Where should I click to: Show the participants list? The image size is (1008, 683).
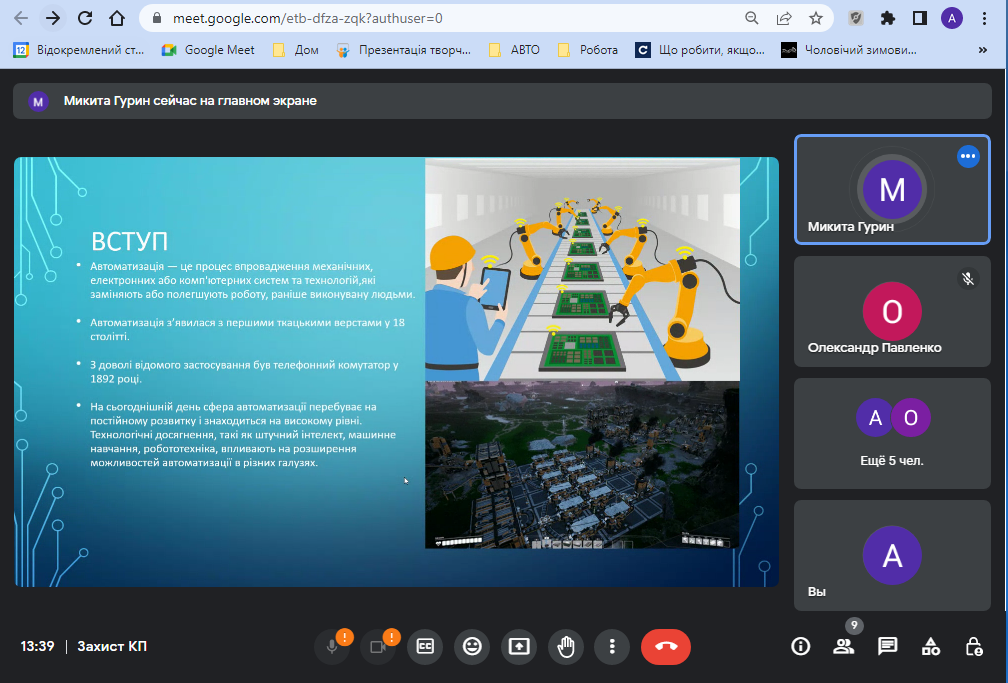point(844,646)
